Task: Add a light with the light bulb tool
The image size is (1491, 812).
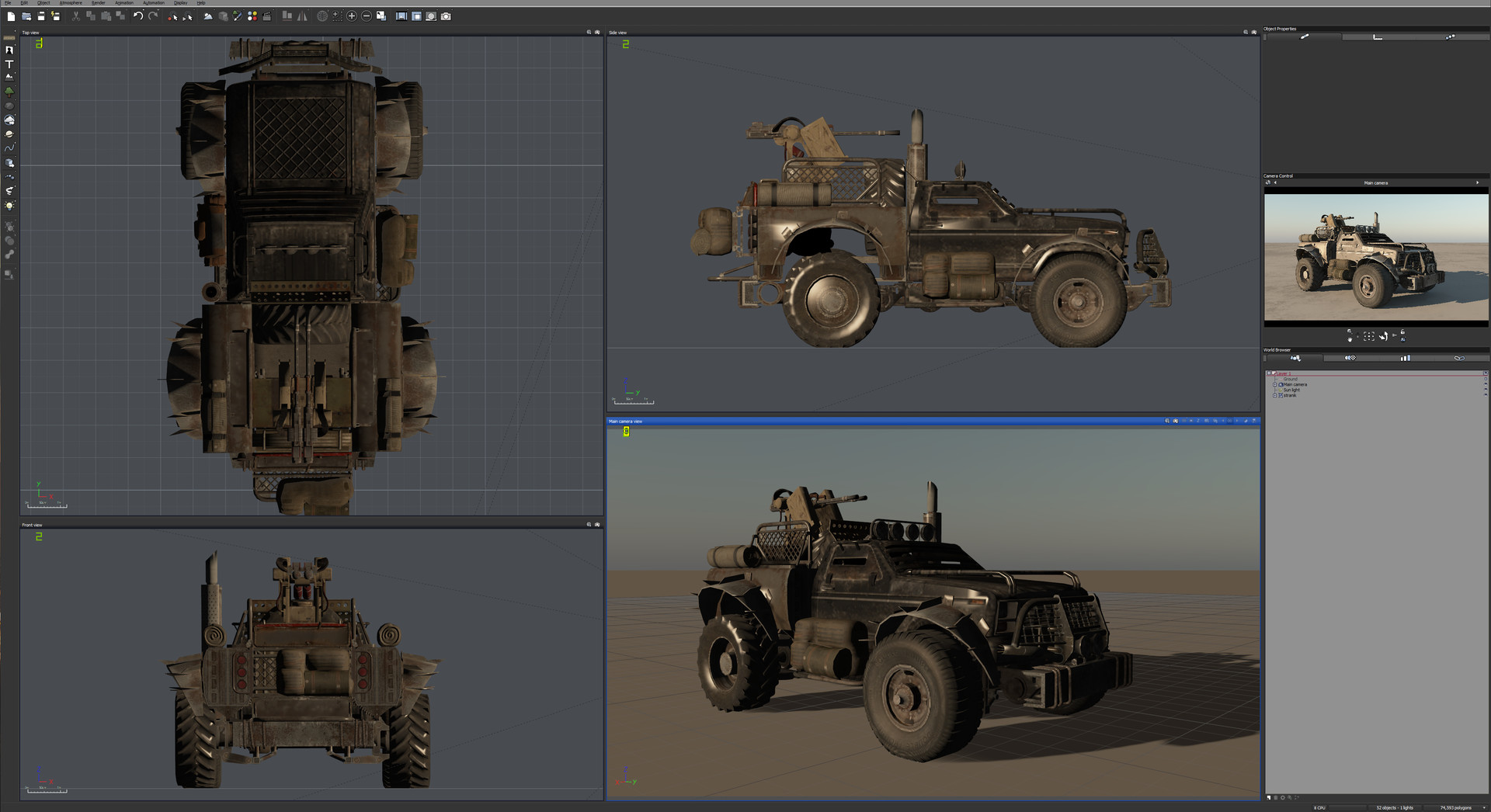Action: [9, 206]
